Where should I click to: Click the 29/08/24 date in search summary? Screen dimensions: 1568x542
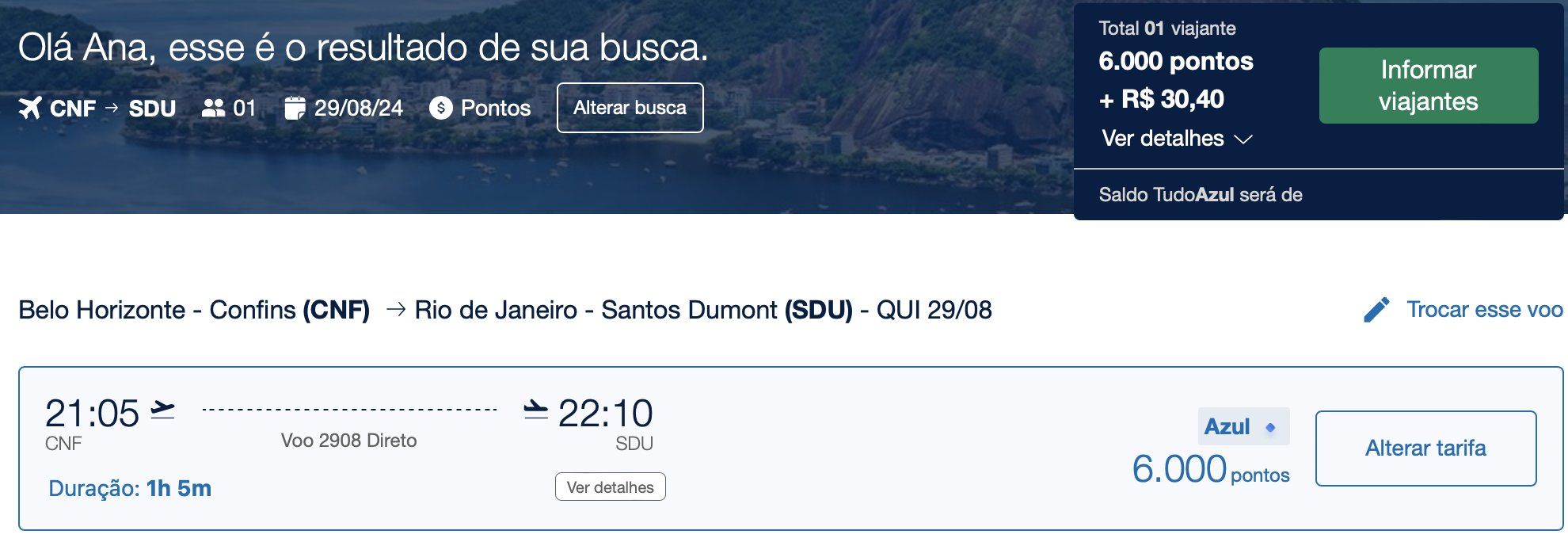pyautogui.click(x=359, y=108)
